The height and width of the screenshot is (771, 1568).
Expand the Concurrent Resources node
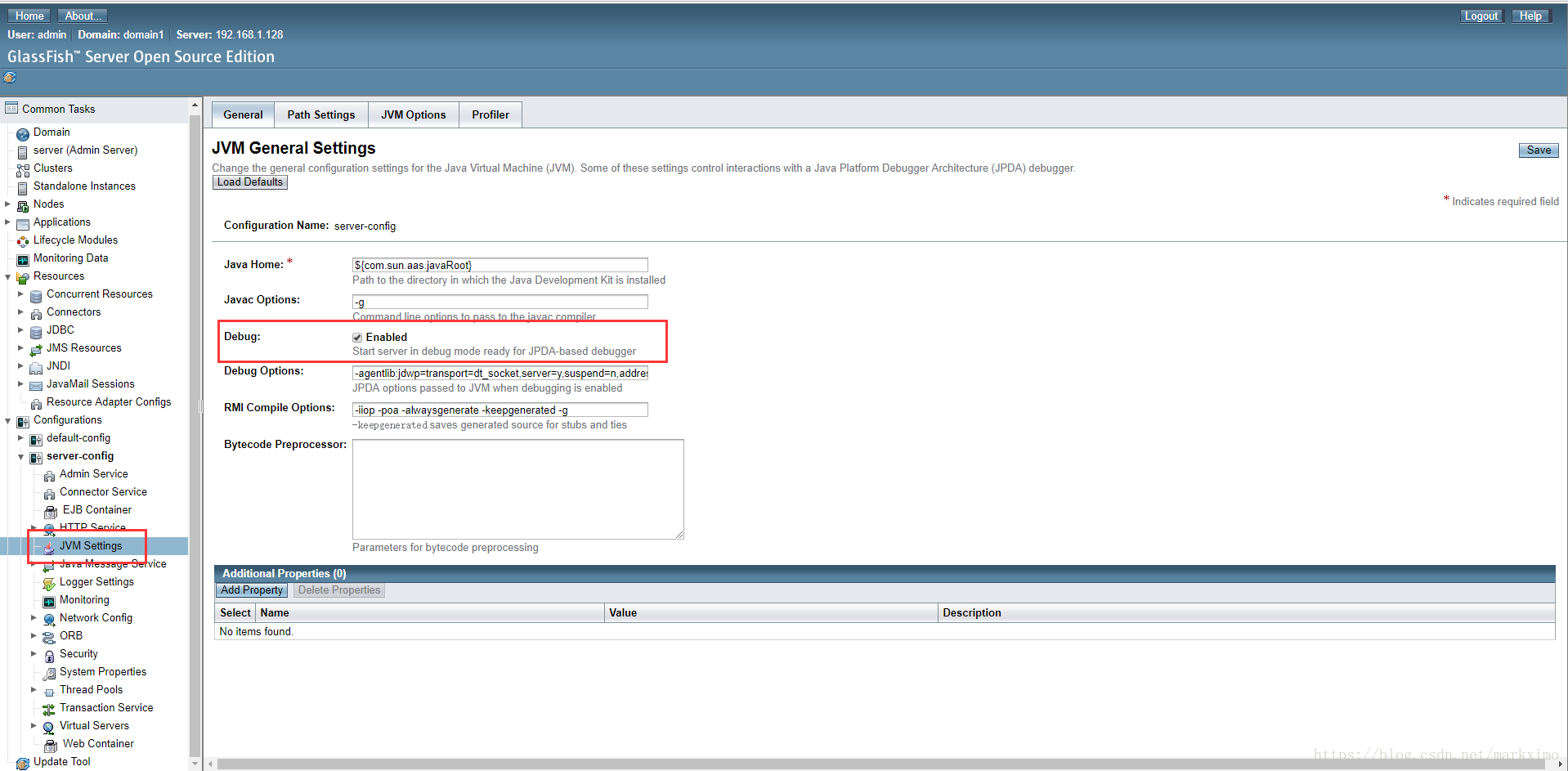20,294
